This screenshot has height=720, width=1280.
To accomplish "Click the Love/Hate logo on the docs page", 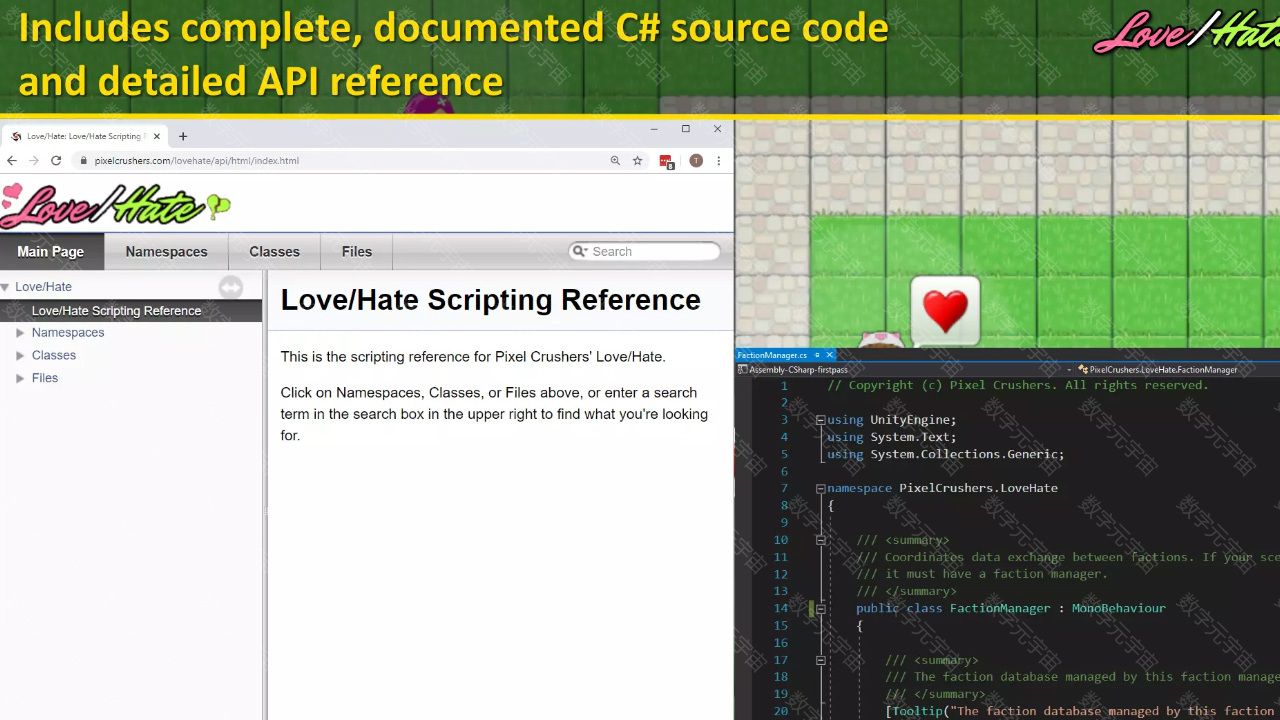I will 115,205.
